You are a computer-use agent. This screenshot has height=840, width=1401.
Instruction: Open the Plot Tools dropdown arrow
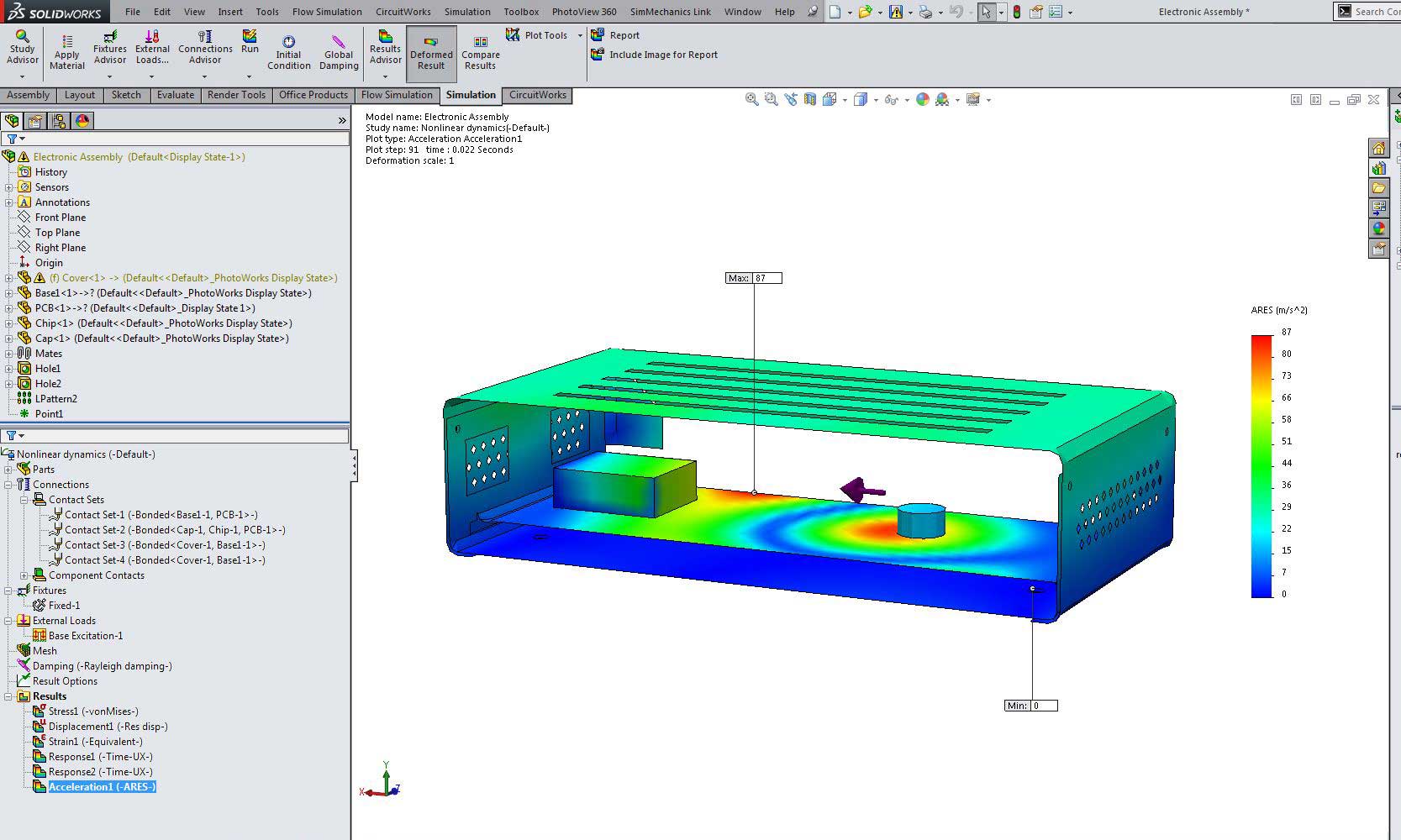(x=579, y=34)
